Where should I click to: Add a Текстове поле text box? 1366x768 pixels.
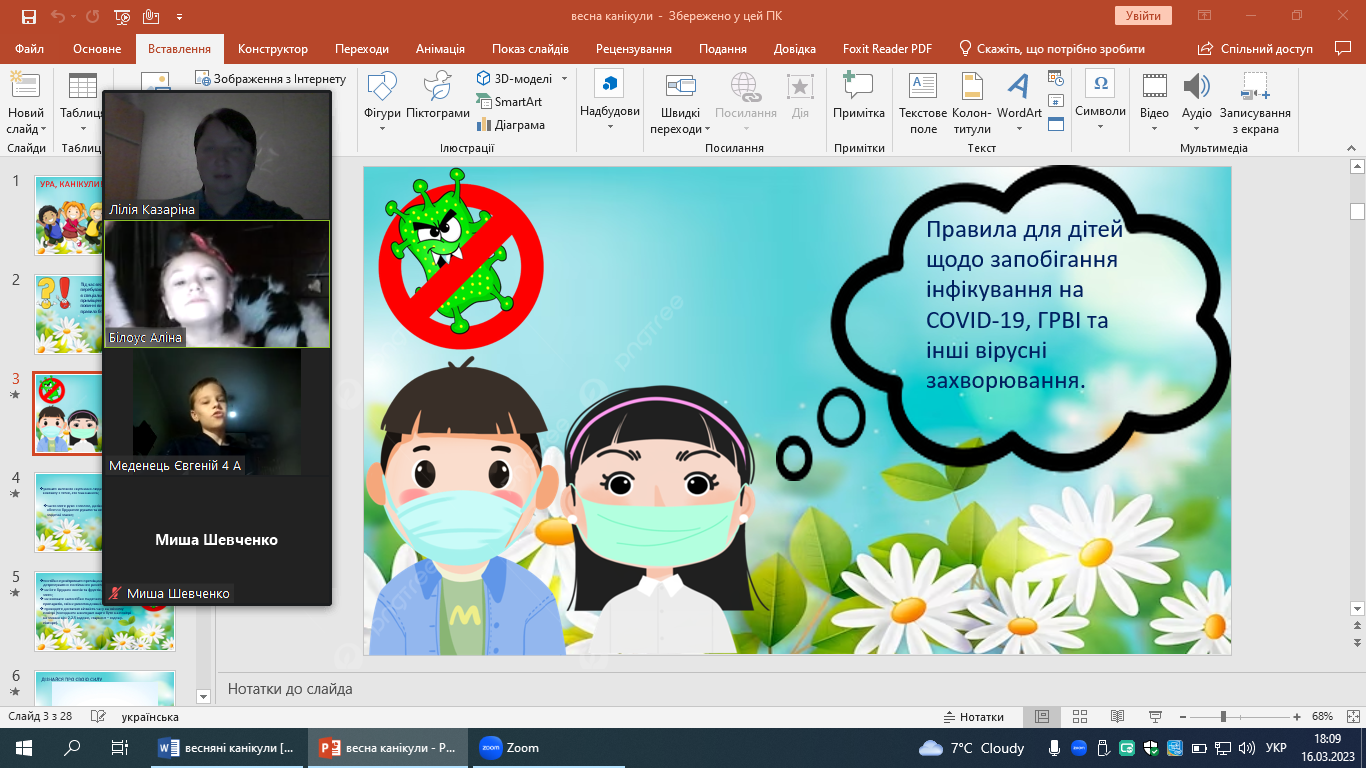(x=922, y=102)
